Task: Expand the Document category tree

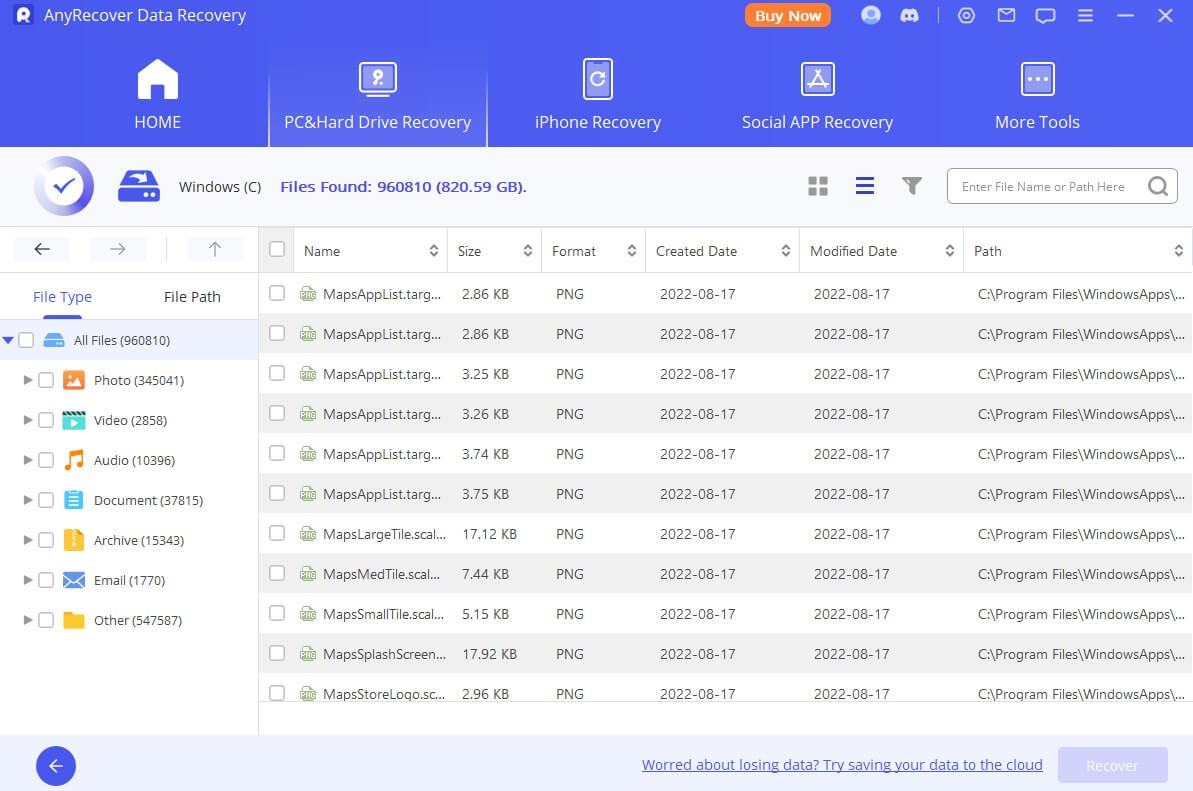Action: point(28,500)
